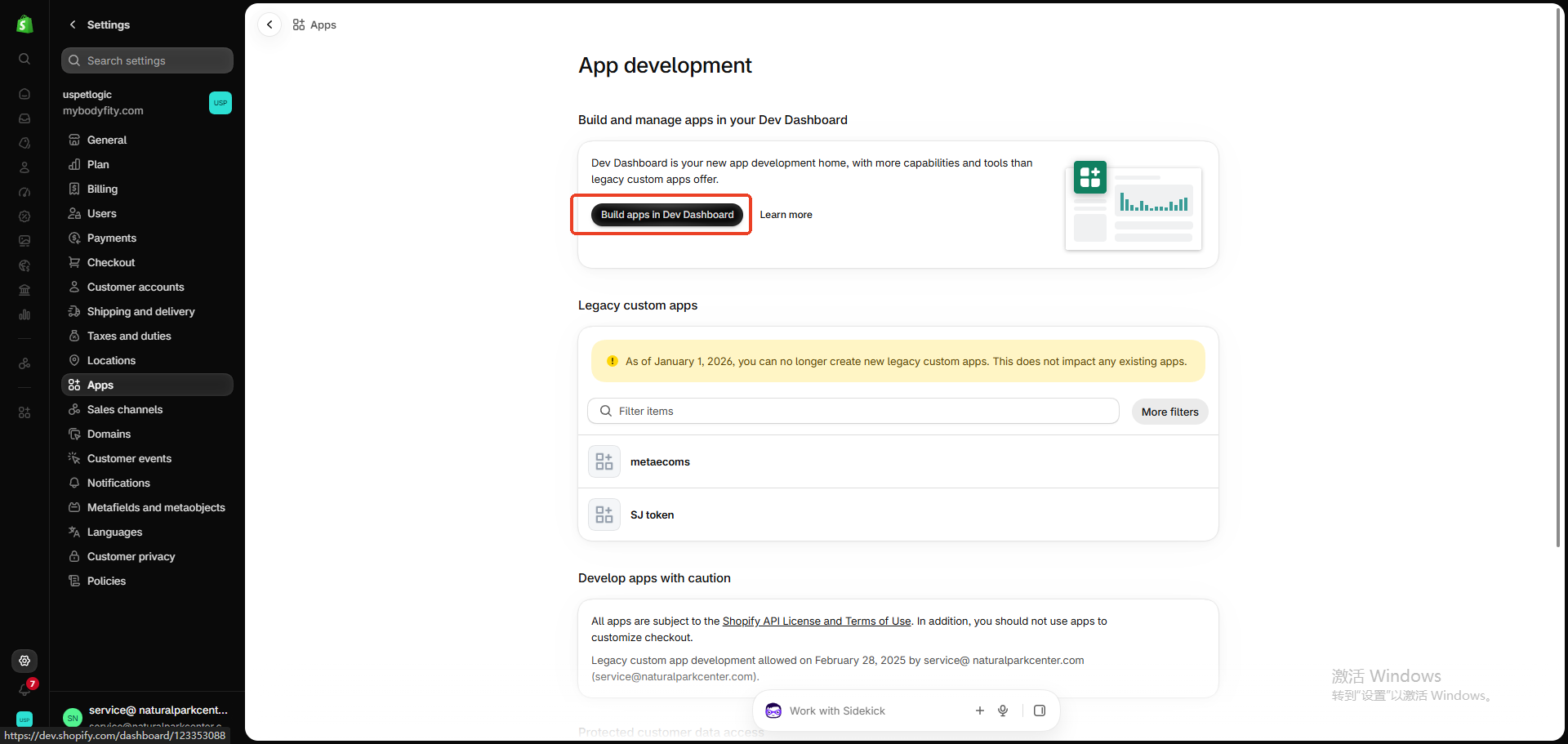Open Products tag icon in rail
Image resolution: width=1568 pixels, height=744 pixels.
[x=24, y=143]
